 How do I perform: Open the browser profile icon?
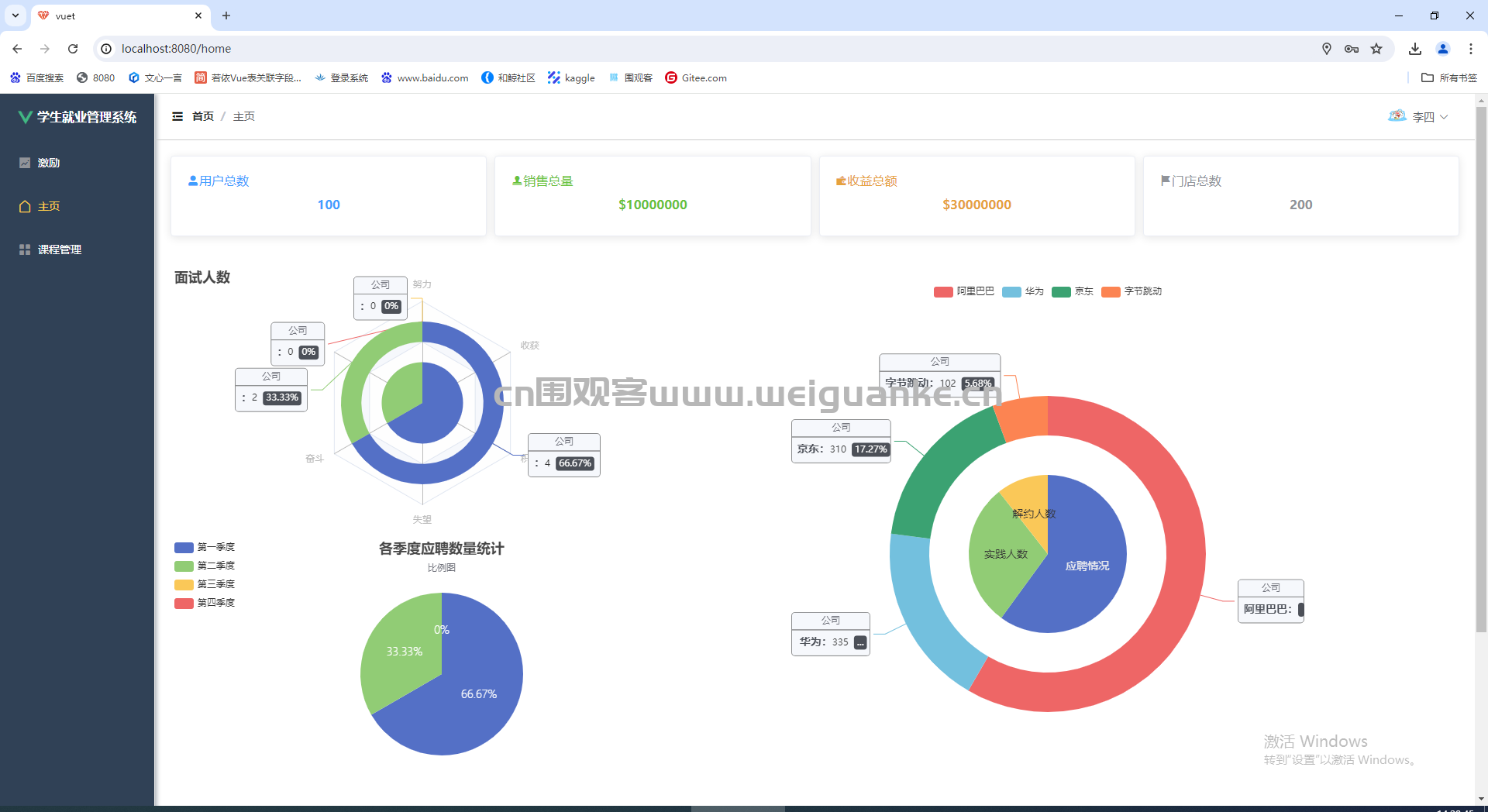click(x=1443, y=49)
